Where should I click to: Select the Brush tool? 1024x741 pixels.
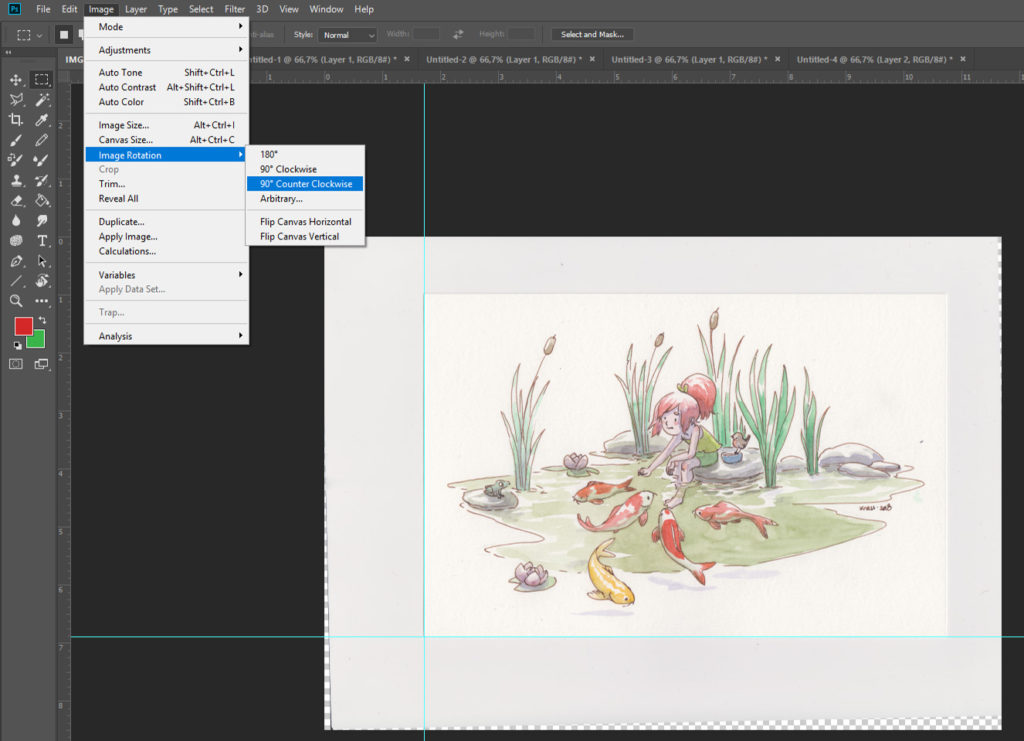[x=16, y=140]
